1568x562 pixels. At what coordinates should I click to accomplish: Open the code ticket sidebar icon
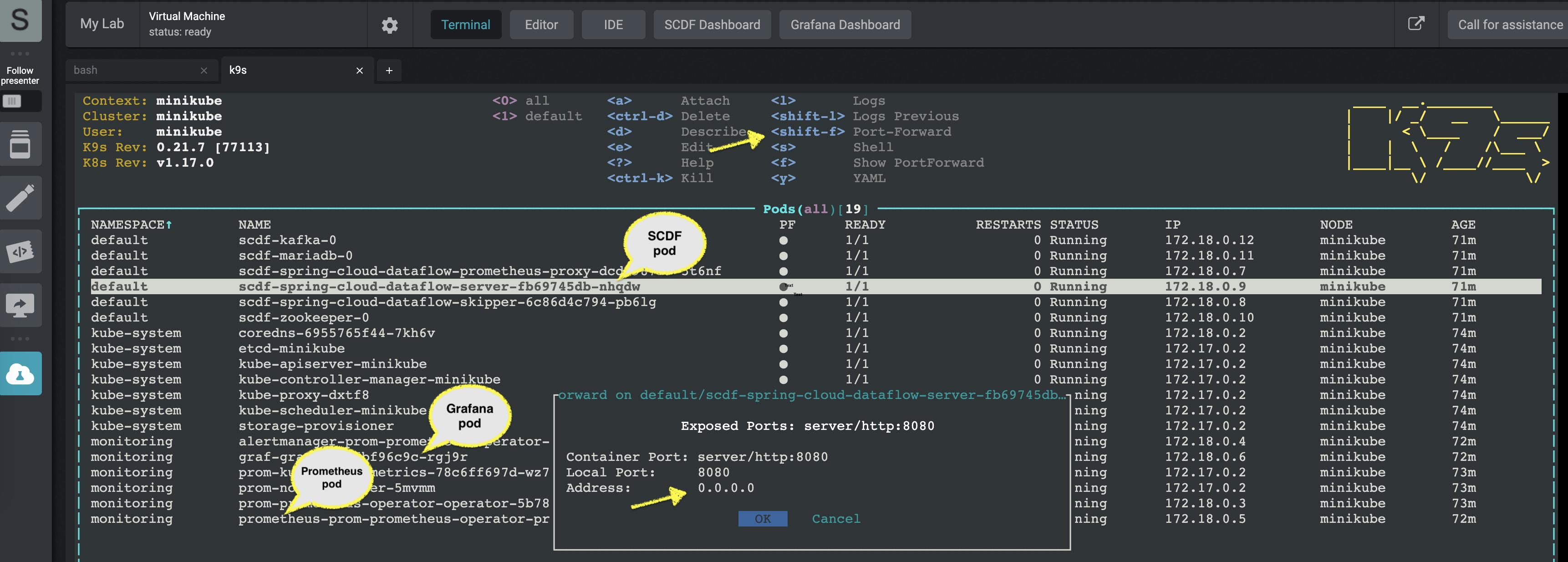pos(20,251)
